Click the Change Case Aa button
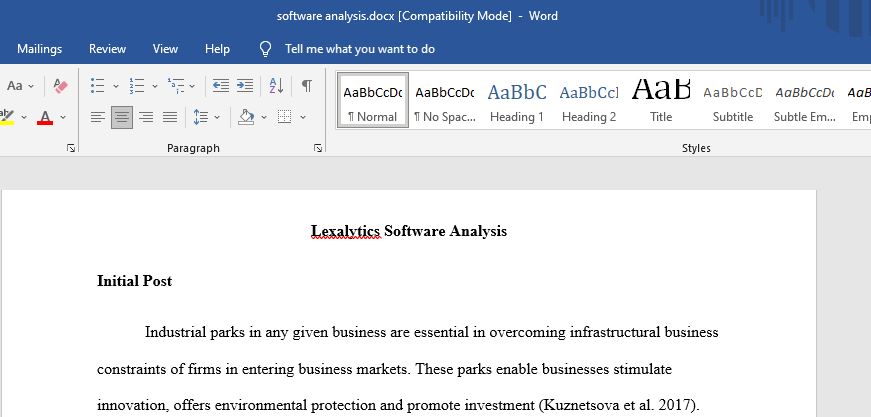 click(14, 86)
